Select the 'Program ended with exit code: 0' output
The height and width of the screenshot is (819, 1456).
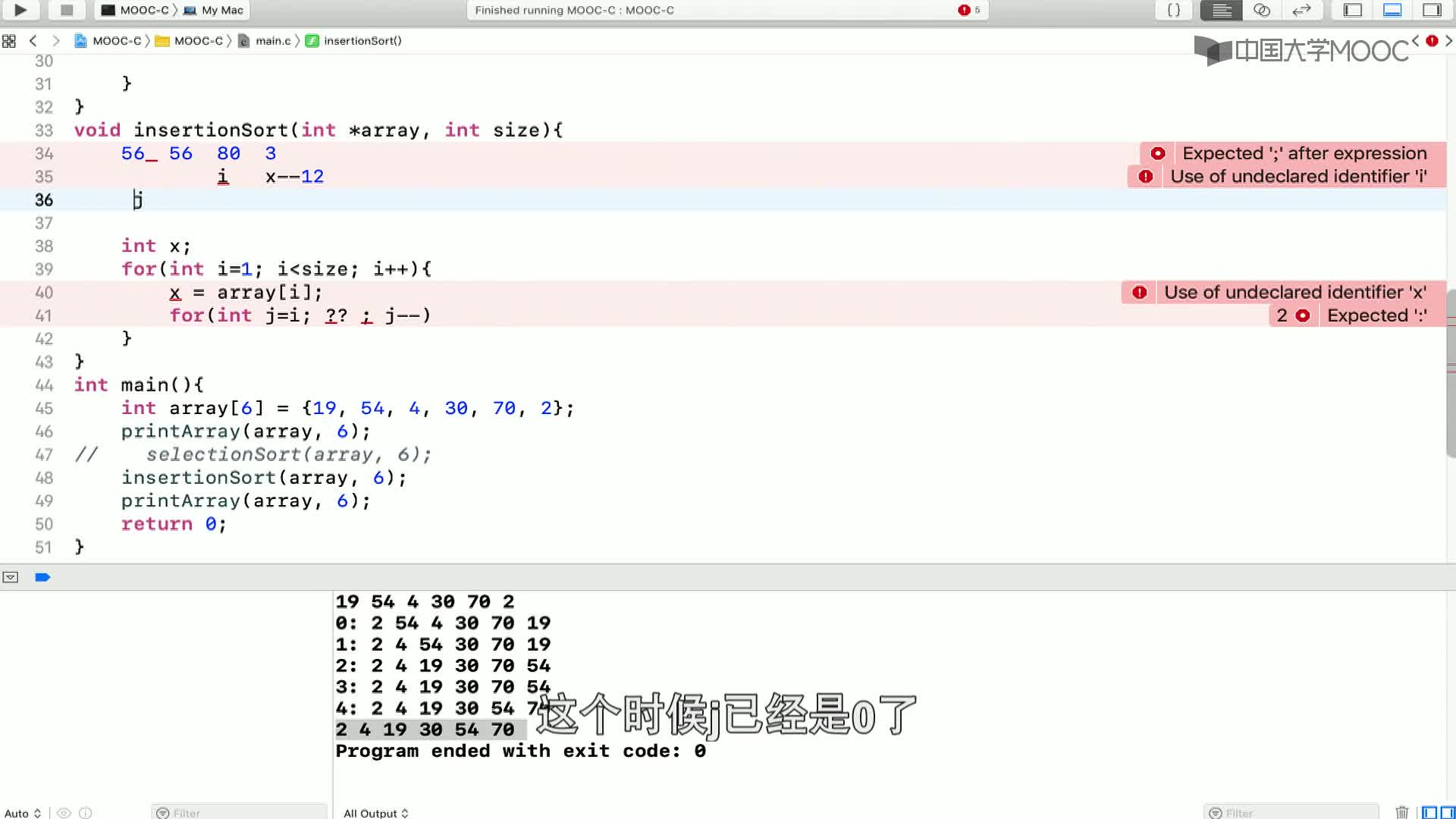coord(521,751)
